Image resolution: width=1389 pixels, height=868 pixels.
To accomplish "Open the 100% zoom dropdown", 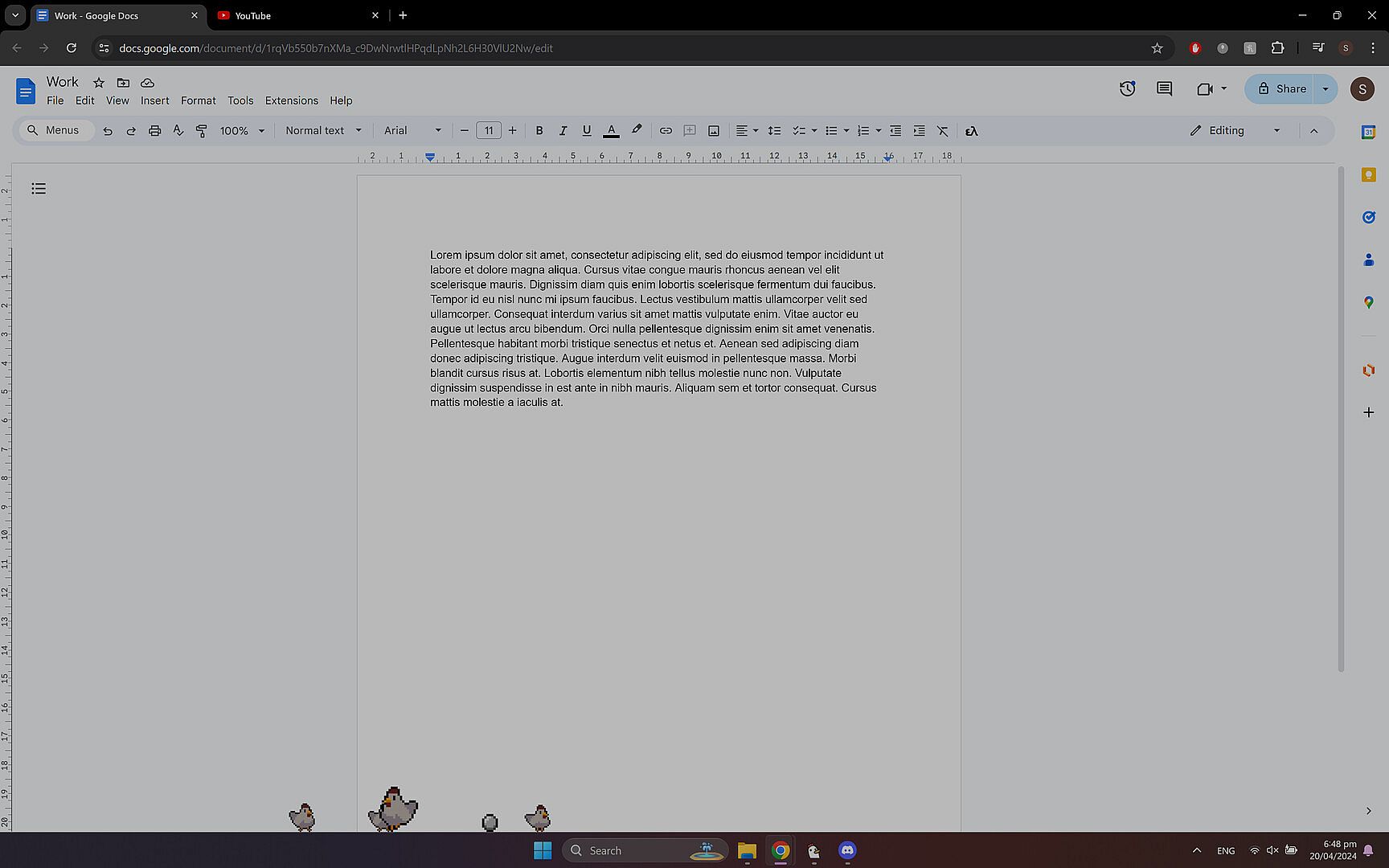I will pos(241,131).
